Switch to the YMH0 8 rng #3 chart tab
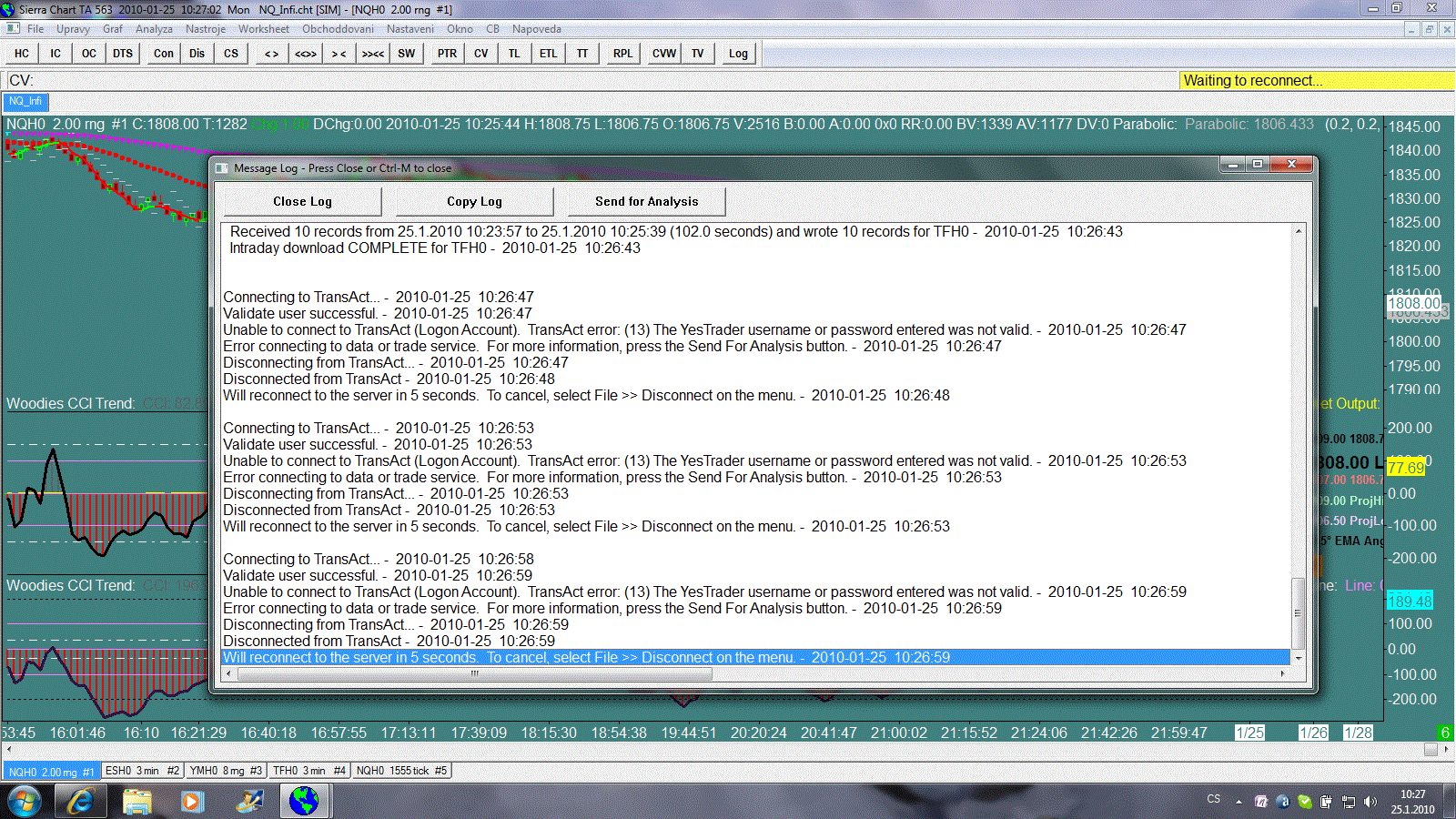 (x=226, y=771)
